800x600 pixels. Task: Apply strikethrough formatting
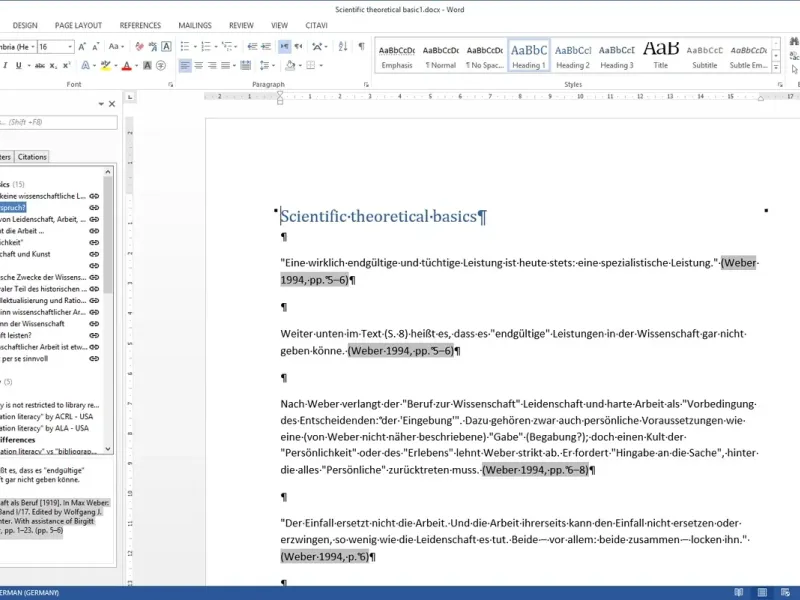click(40, 66)
